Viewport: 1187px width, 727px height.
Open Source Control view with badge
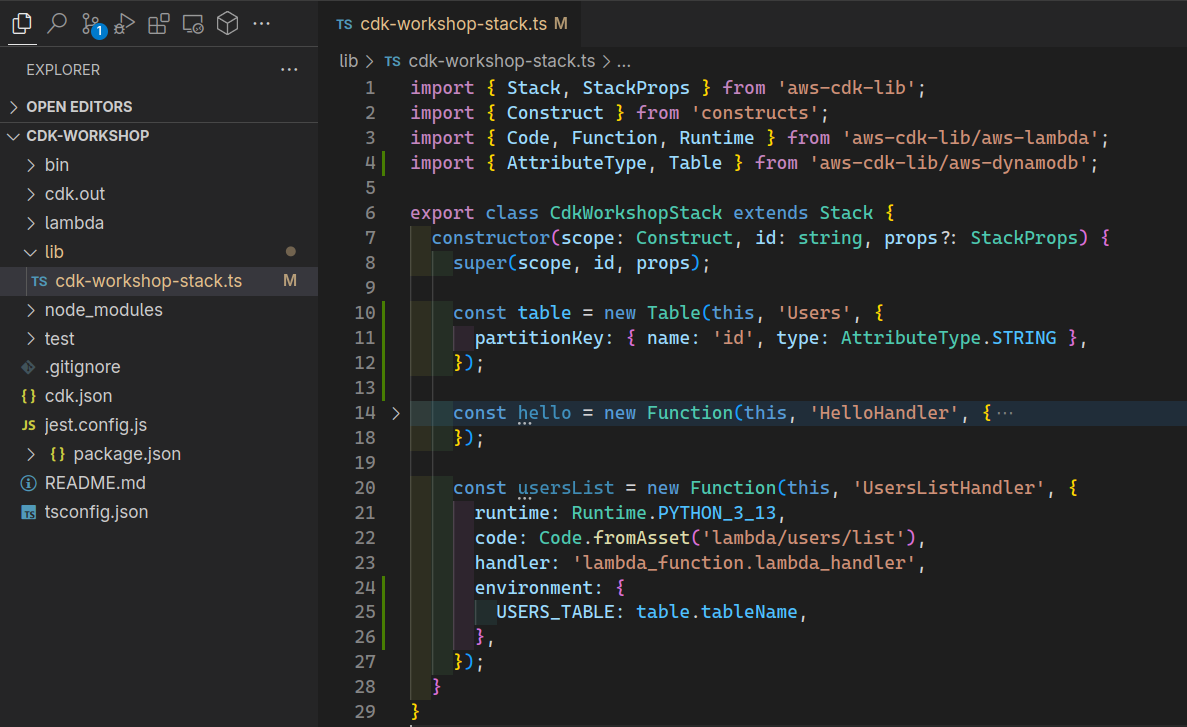click(x=92, y=25)
